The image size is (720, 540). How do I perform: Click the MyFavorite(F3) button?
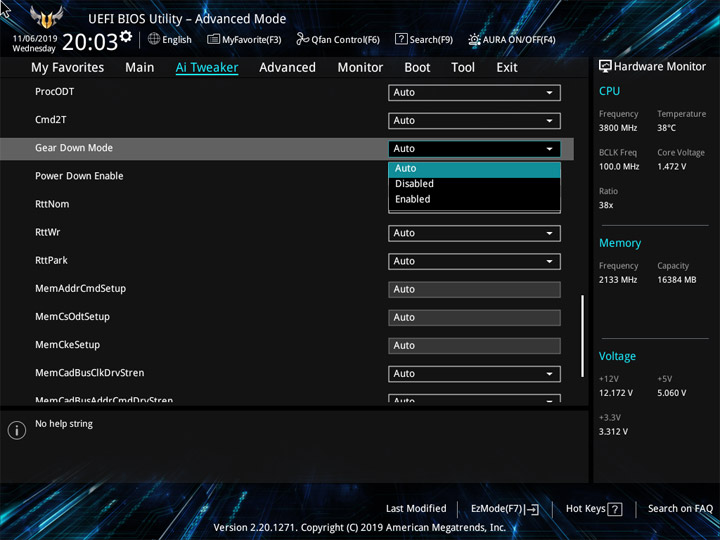tap(244, 39)
